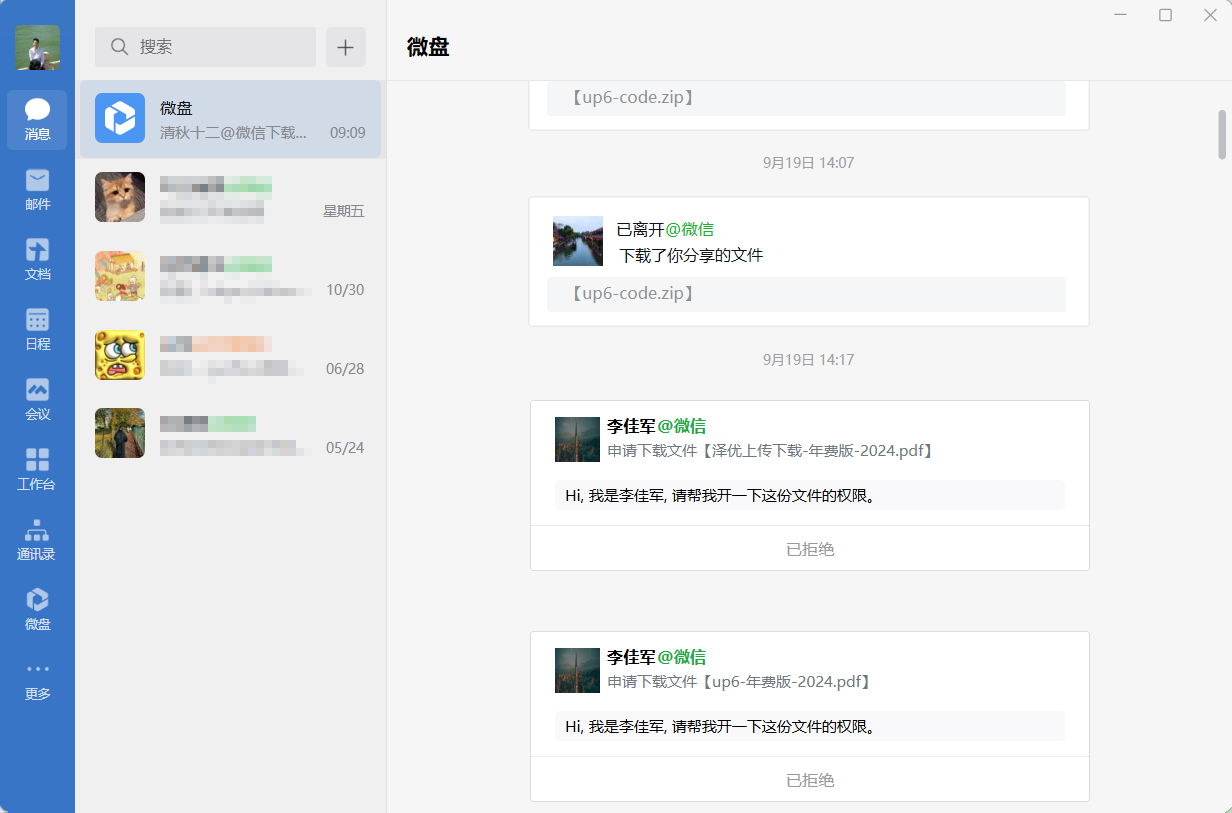Click the user profile avatar
The image size is (1232, 813).
pyautogui.click(x=37, y=47)
